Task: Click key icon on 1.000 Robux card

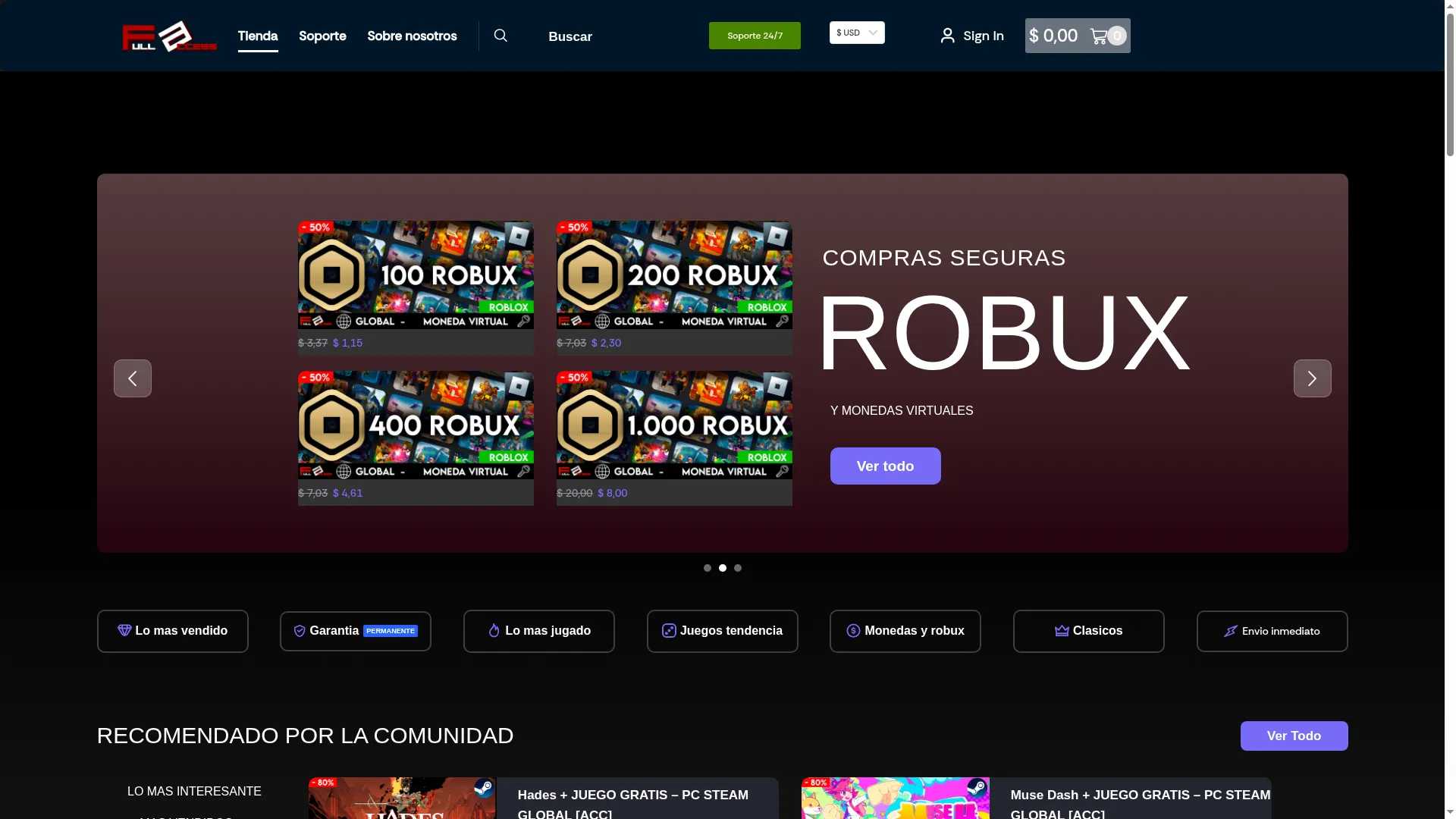Action: [782, 472]
